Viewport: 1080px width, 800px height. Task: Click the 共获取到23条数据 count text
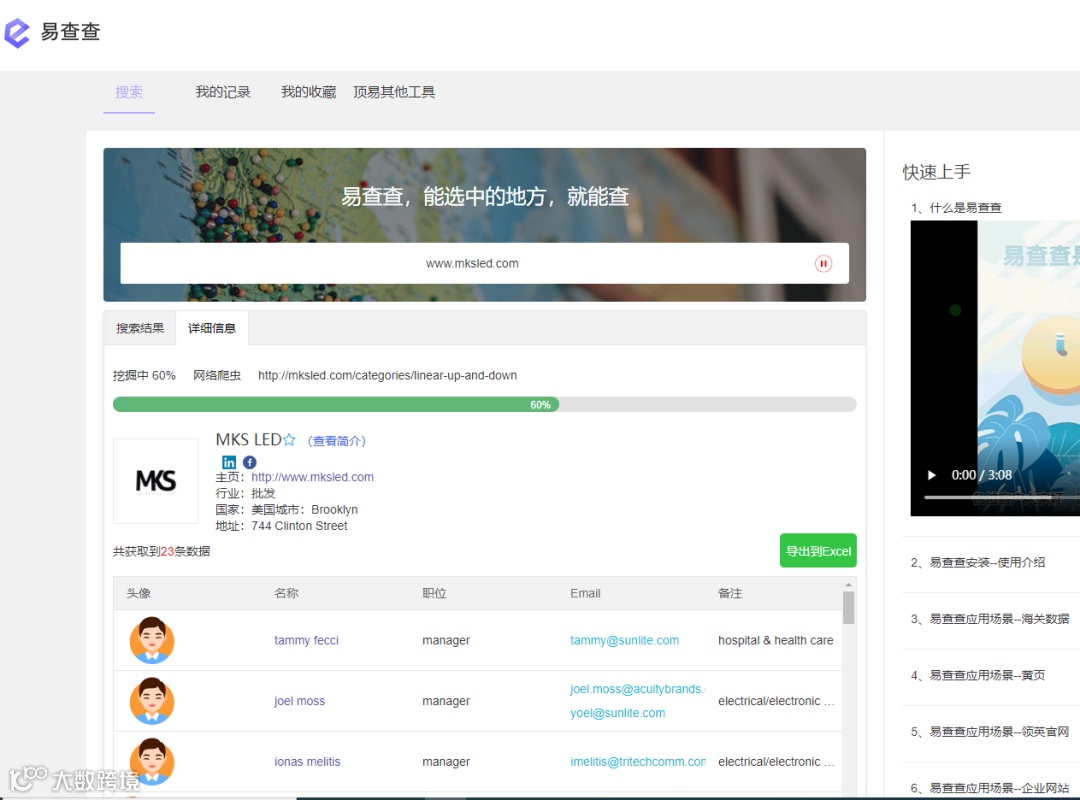pos(162,551)
